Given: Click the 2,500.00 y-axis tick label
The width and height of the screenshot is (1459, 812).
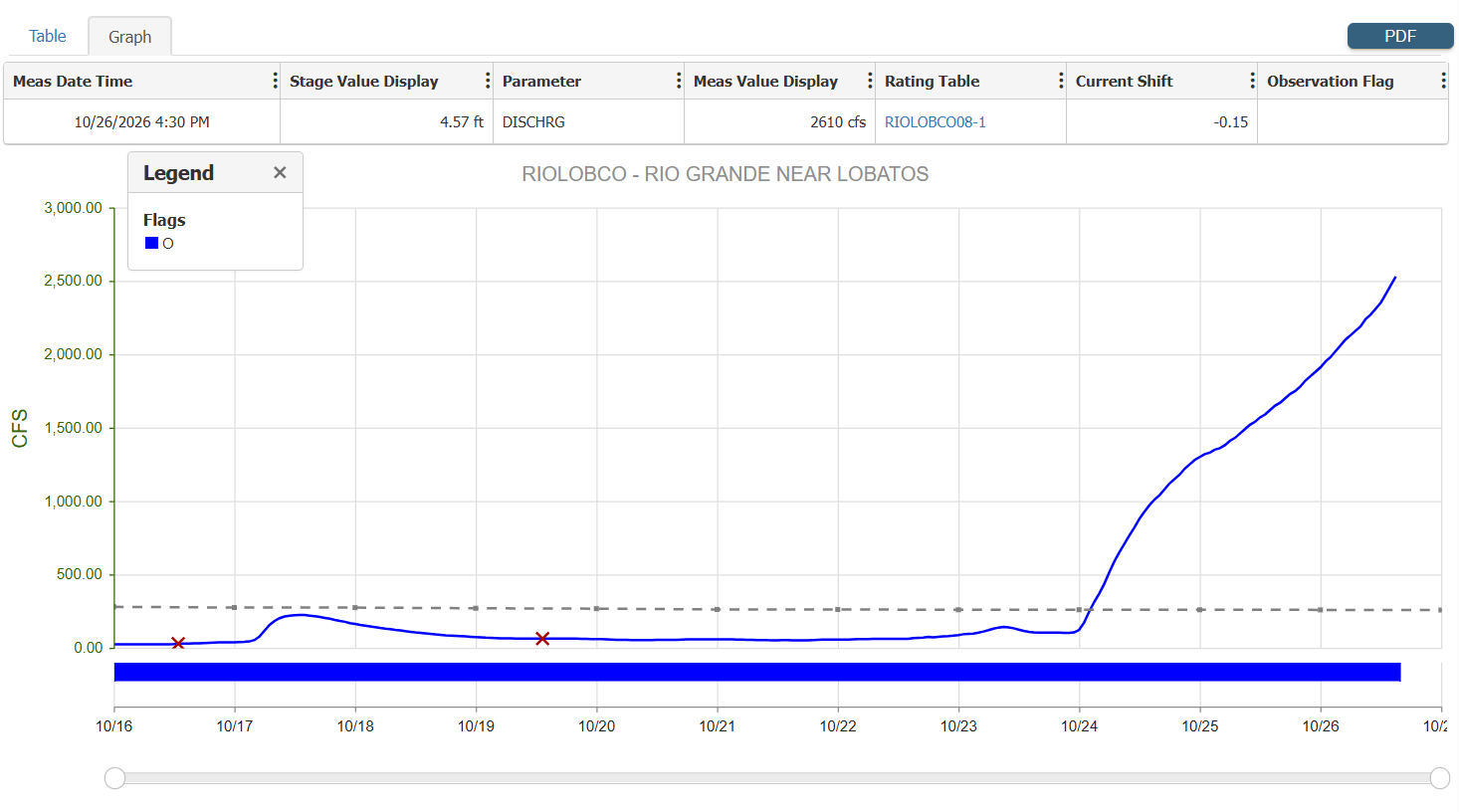Looking at the screenshot, I should pyautogui.click(x=73, y=281).
